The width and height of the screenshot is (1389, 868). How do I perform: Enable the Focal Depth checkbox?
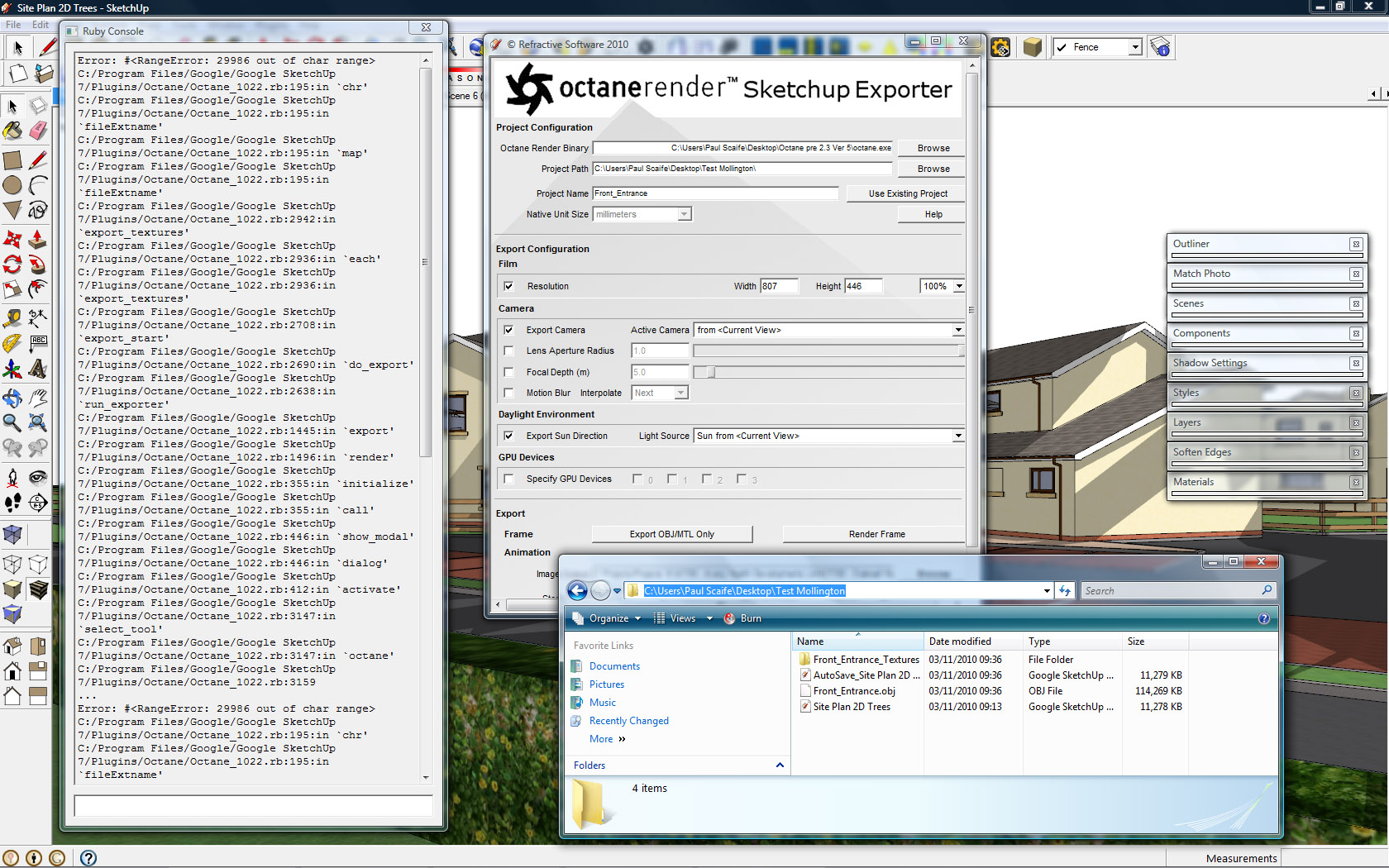(508, 372)
